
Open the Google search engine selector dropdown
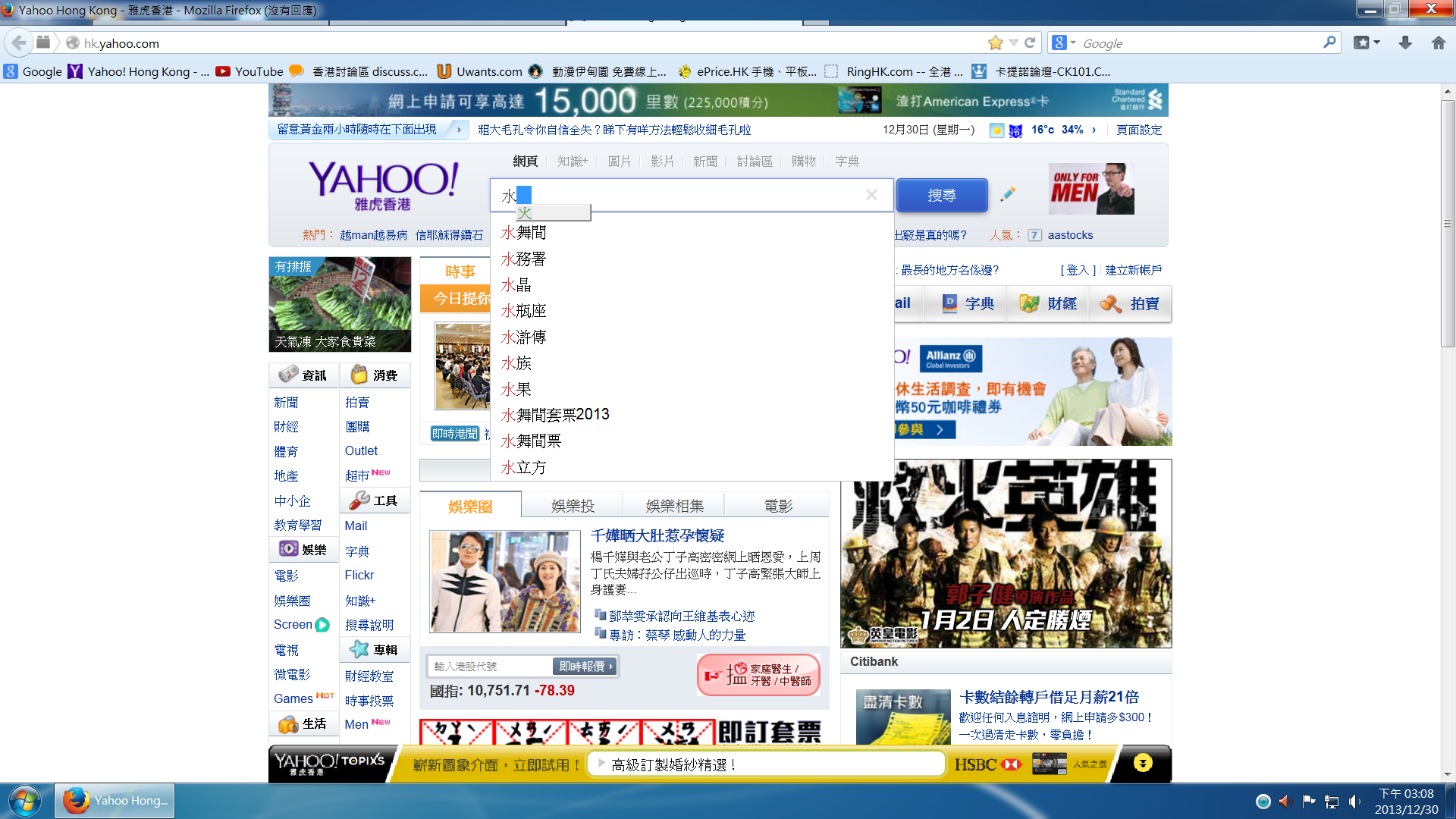(x=1065, y=43)
